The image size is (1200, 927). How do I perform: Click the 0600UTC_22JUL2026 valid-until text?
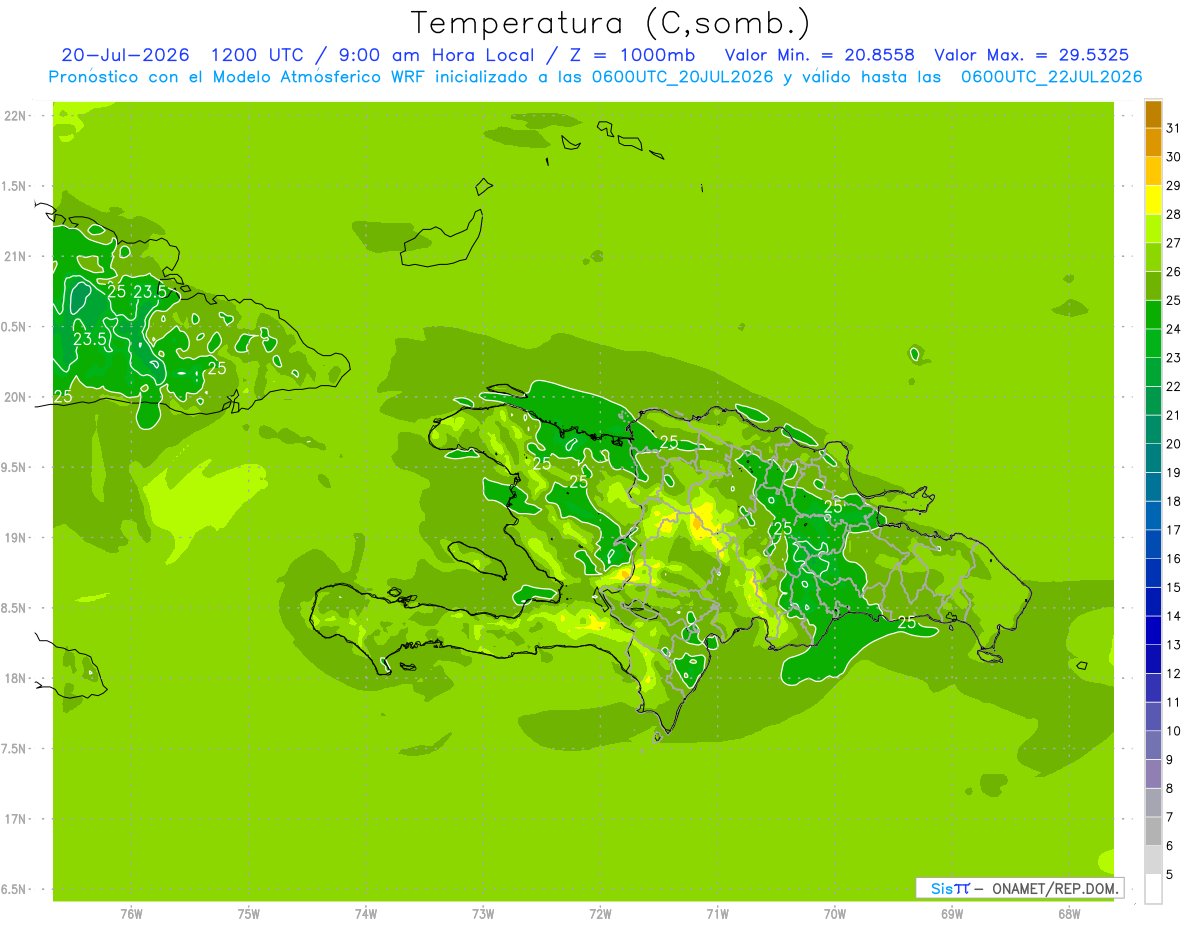click(x=1052, y=77)
